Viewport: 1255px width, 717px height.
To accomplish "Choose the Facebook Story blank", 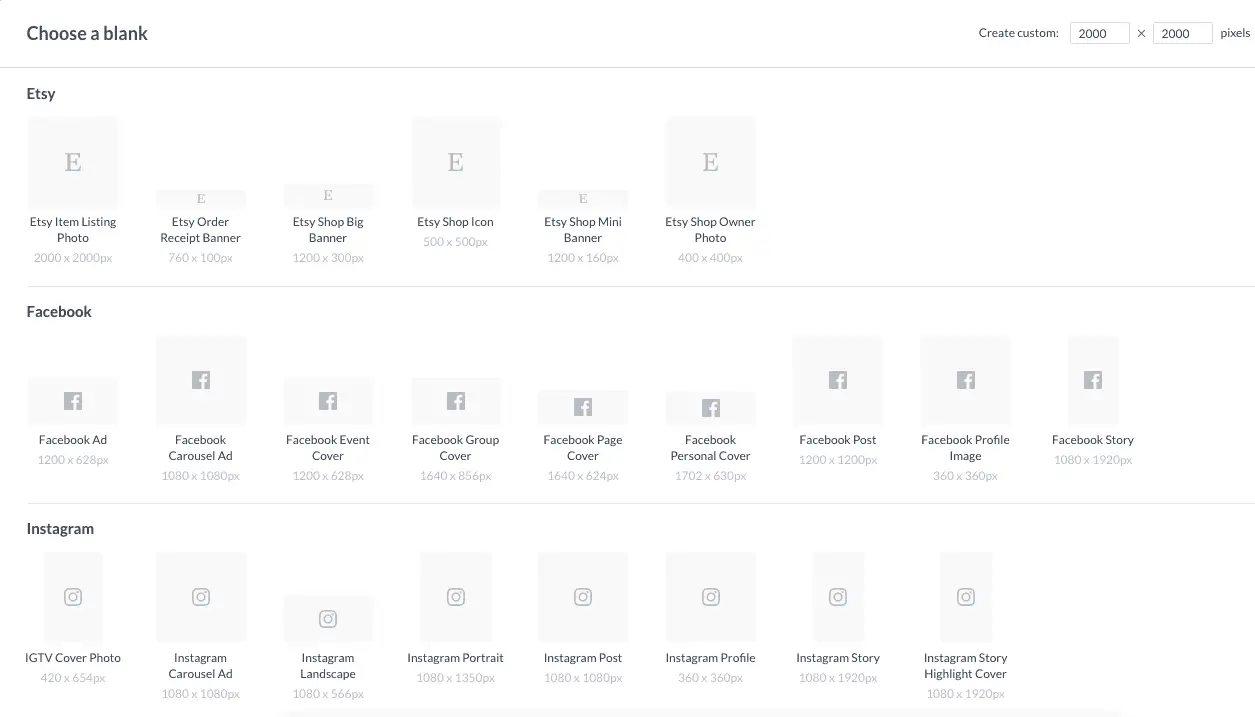I will point(1093,380).
